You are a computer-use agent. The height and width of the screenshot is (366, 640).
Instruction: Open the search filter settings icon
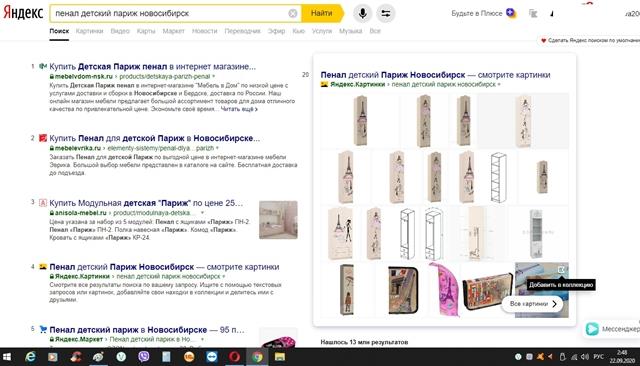coord(385,13)
